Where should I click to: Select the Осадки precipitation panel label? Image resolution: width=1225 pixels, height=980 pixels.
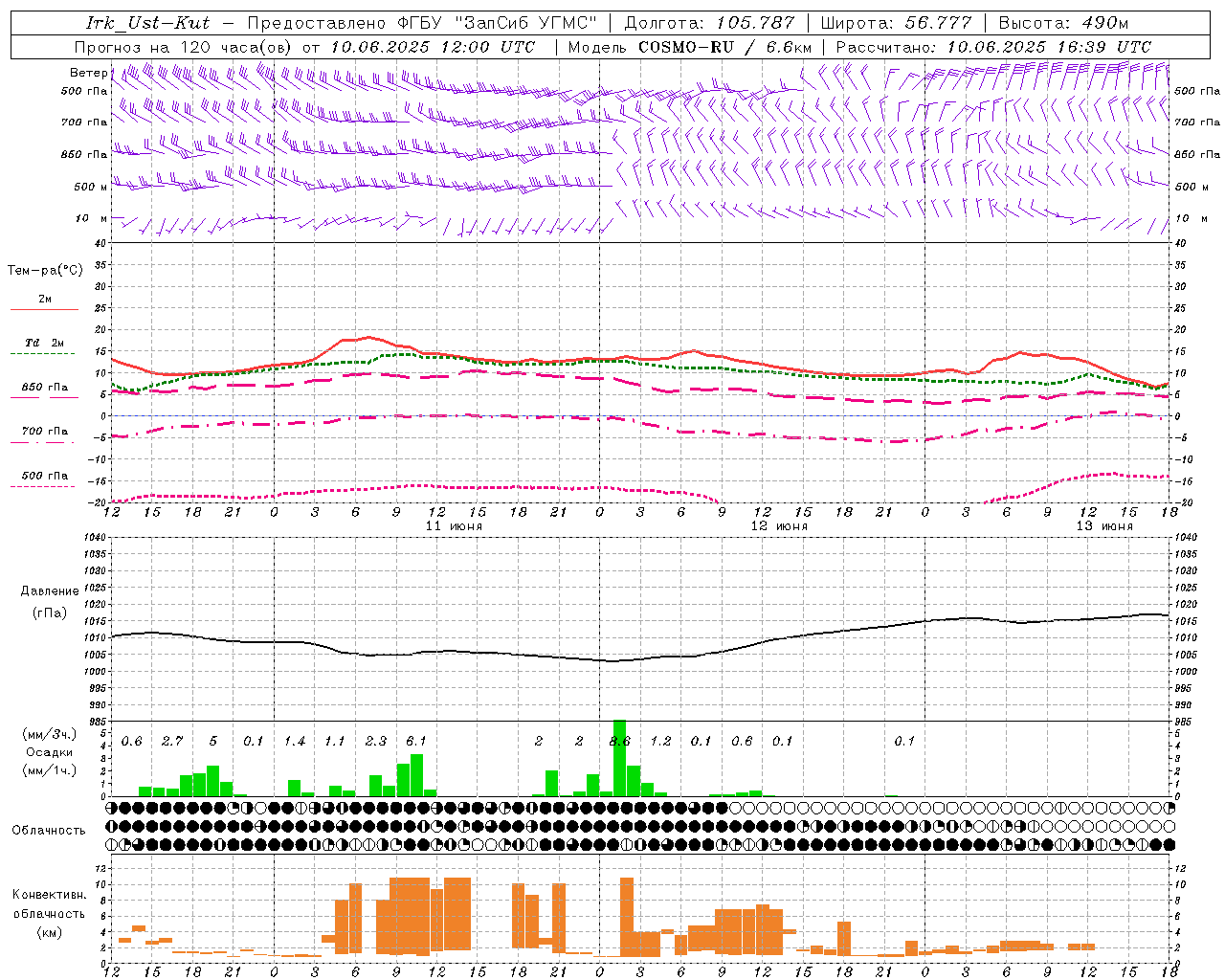point(48,752)
